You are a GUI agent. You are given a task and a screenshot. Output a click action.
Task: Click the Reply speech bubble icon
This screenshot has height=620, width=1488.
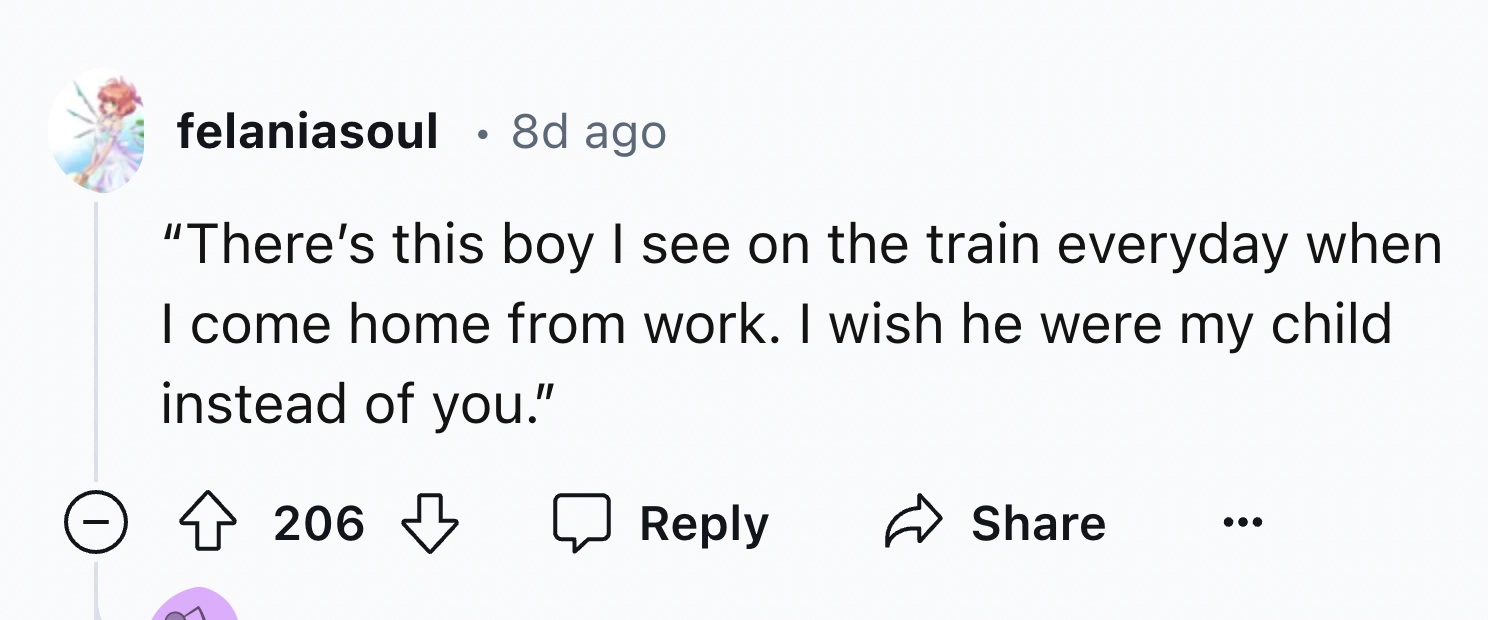[582, 524]
